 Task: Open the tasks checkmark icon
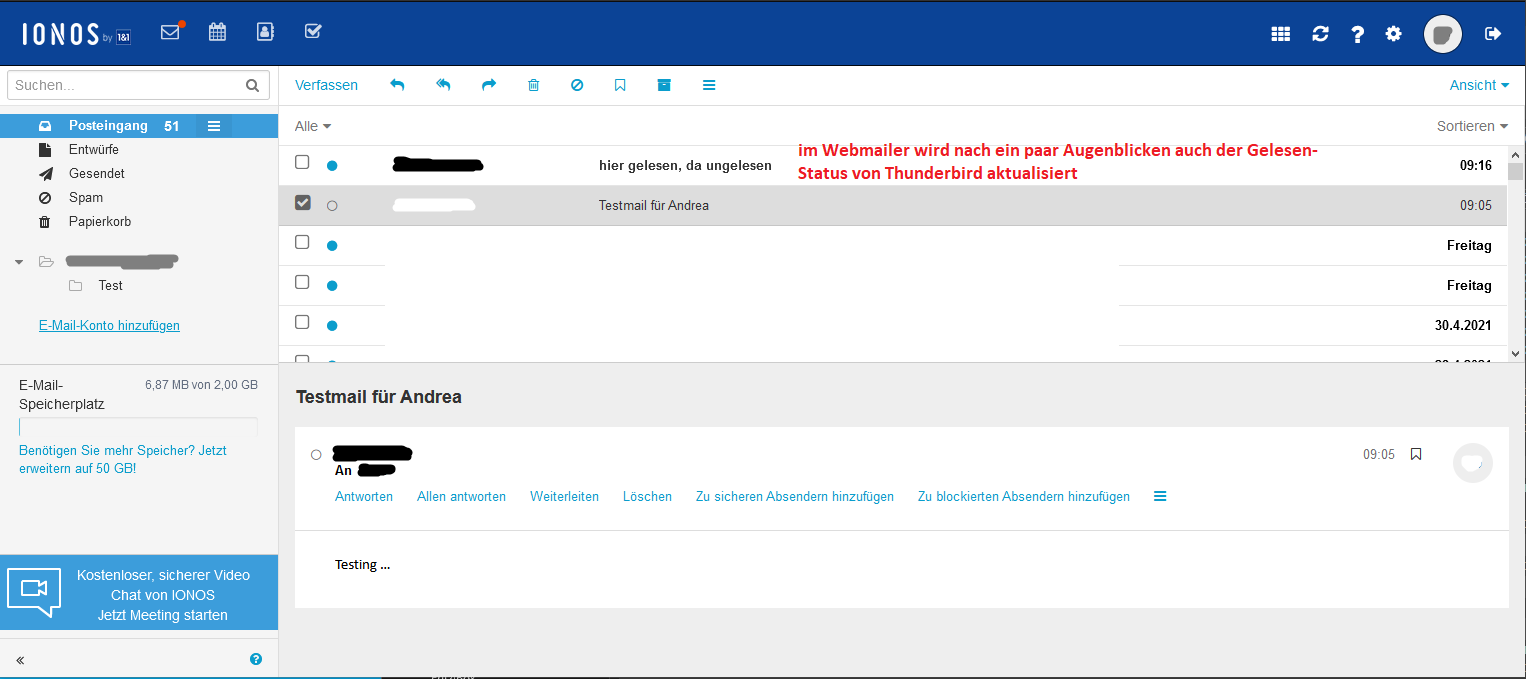[313, 32]
